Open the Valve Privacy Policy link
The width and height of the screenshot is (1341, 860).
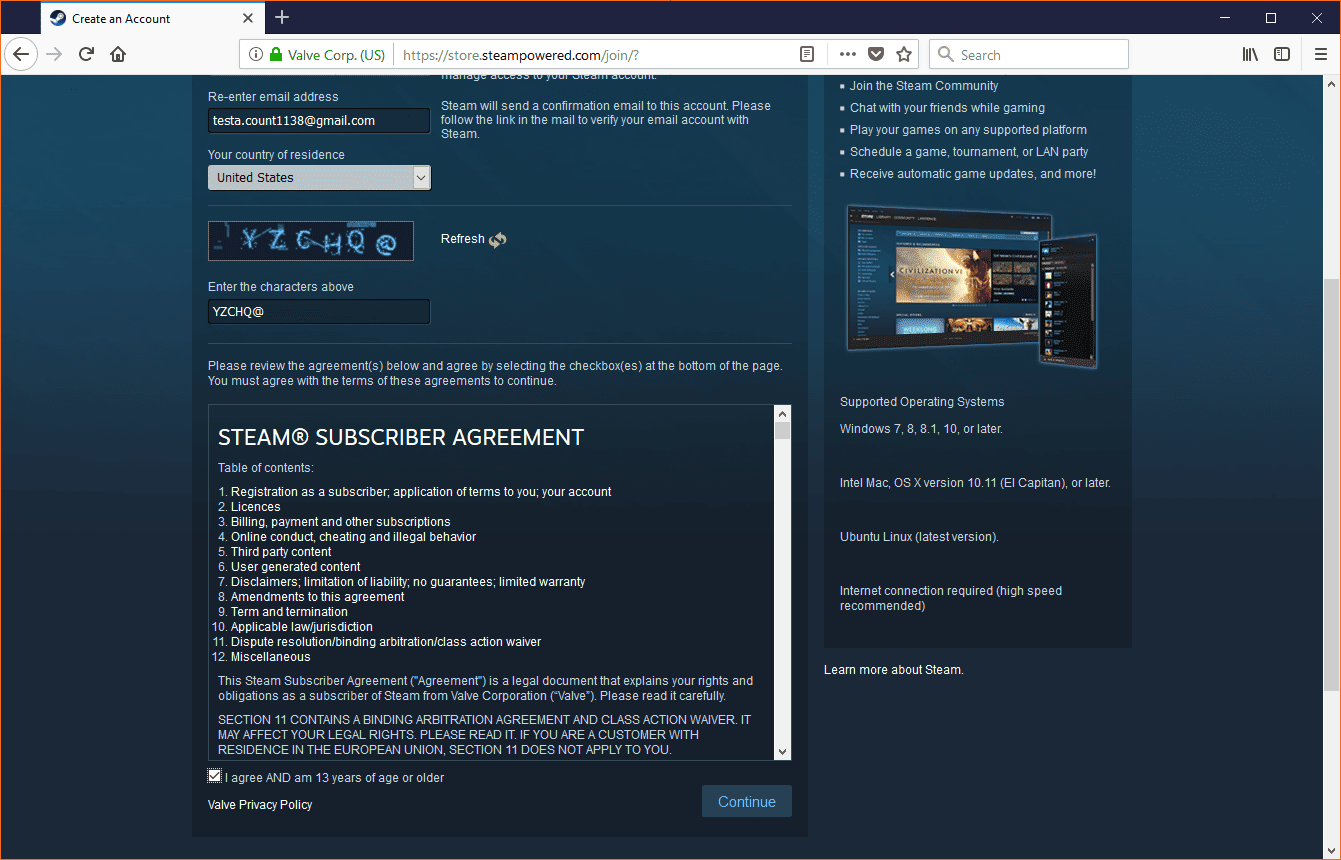[x=260, y=805]
